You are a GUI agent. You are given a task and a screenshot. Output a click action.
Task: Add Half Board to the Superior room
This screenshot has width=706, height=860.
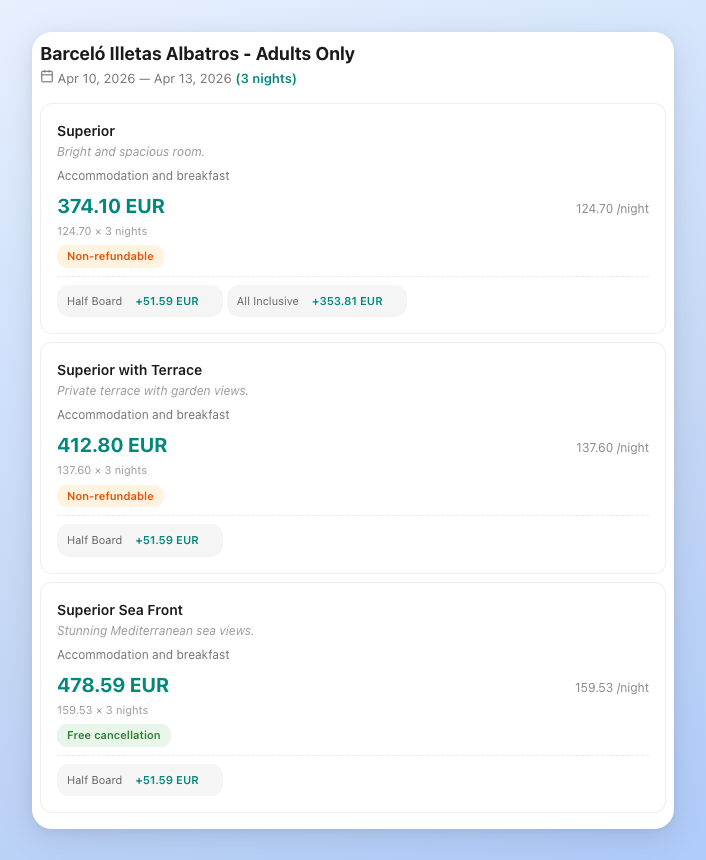tap(139, 300)
